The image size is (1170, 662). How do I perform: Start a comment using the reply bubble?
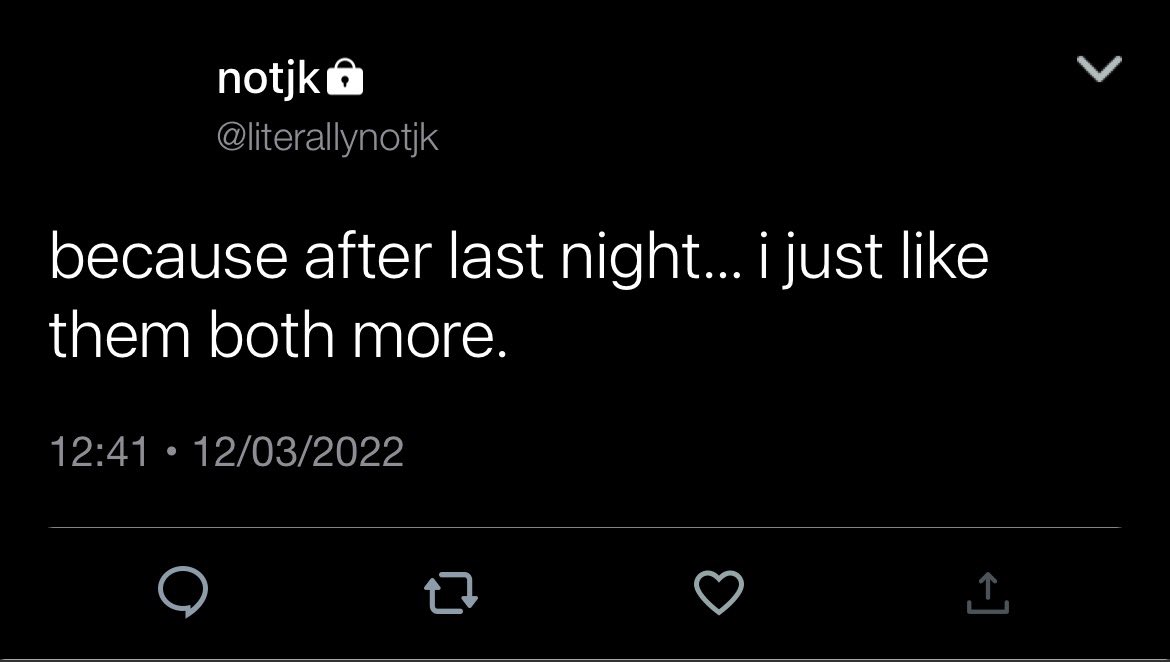pos(183,592)
